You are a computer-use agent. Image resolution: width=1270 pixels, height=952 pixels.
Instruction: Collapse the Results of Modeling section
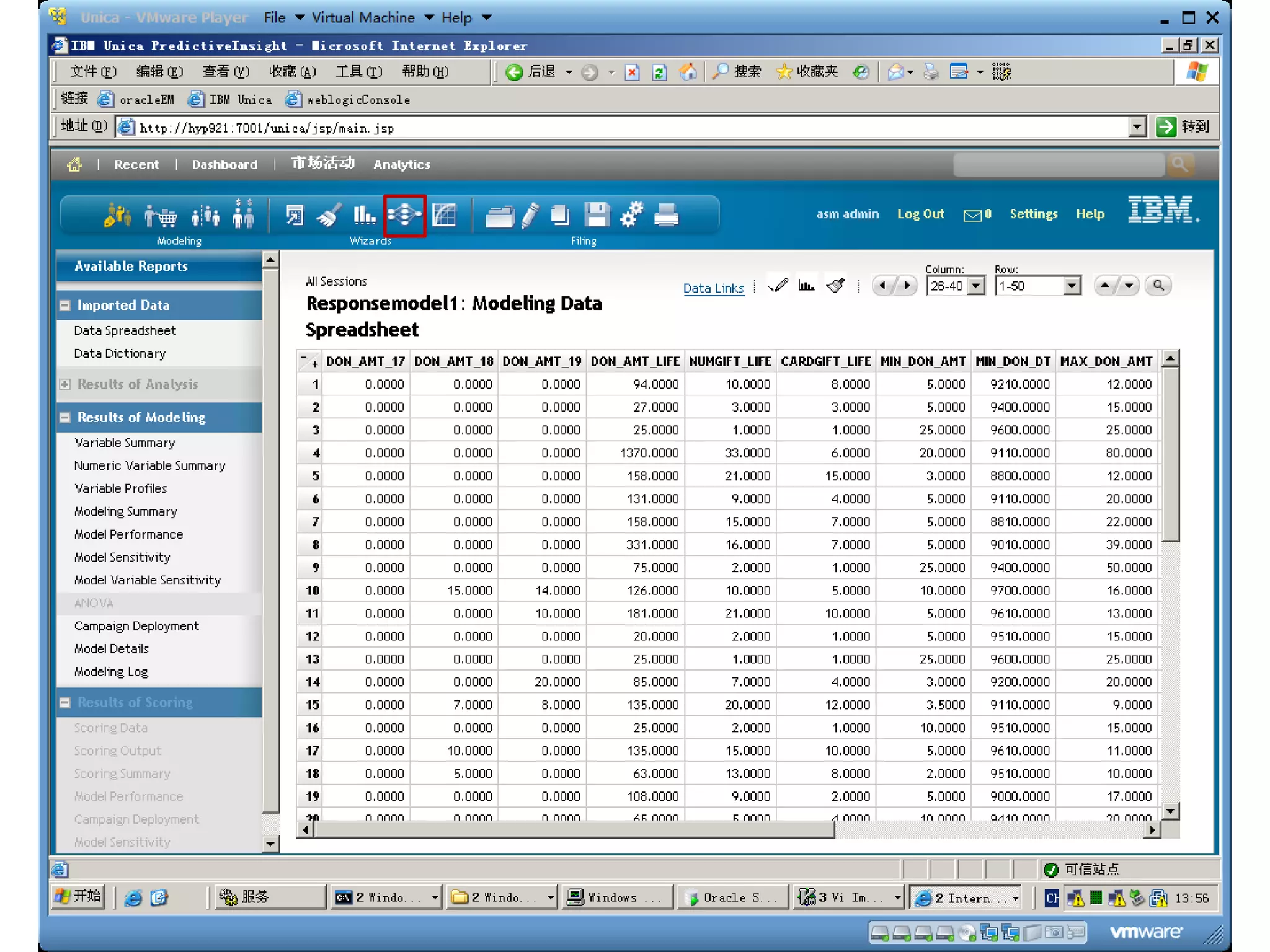coord(65,418)
